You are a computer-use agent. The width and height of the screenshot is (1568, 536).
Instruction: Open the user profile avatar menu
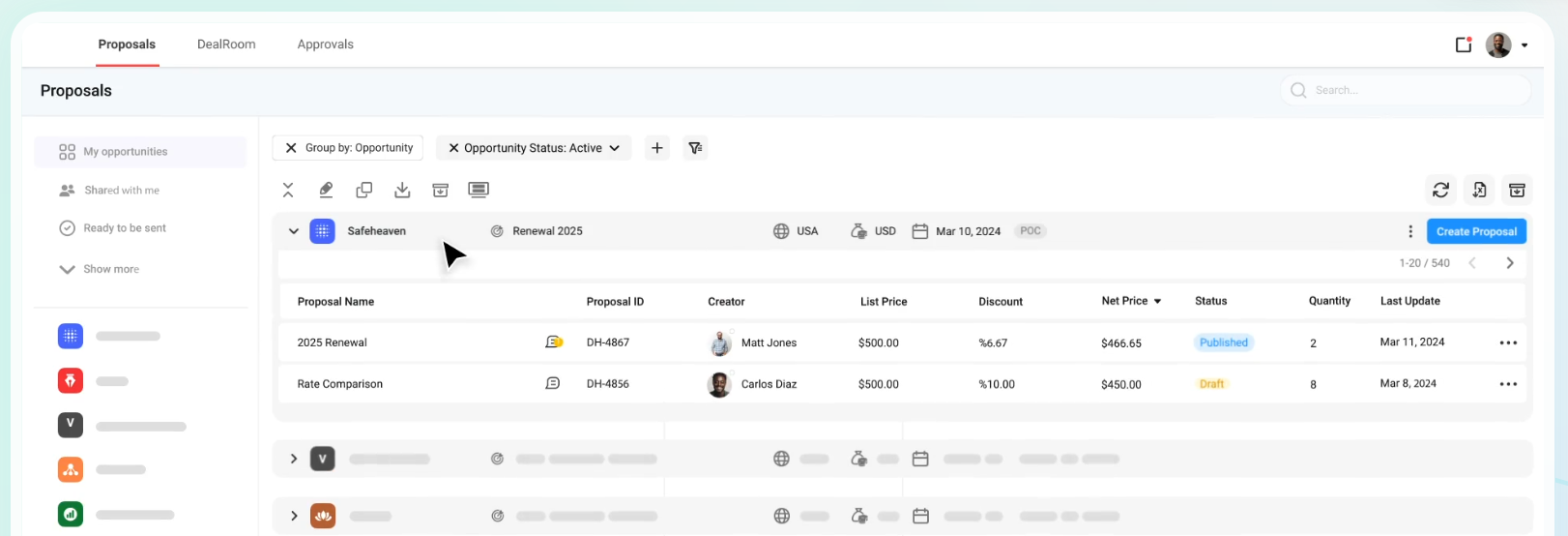(x=1498, y=45)
